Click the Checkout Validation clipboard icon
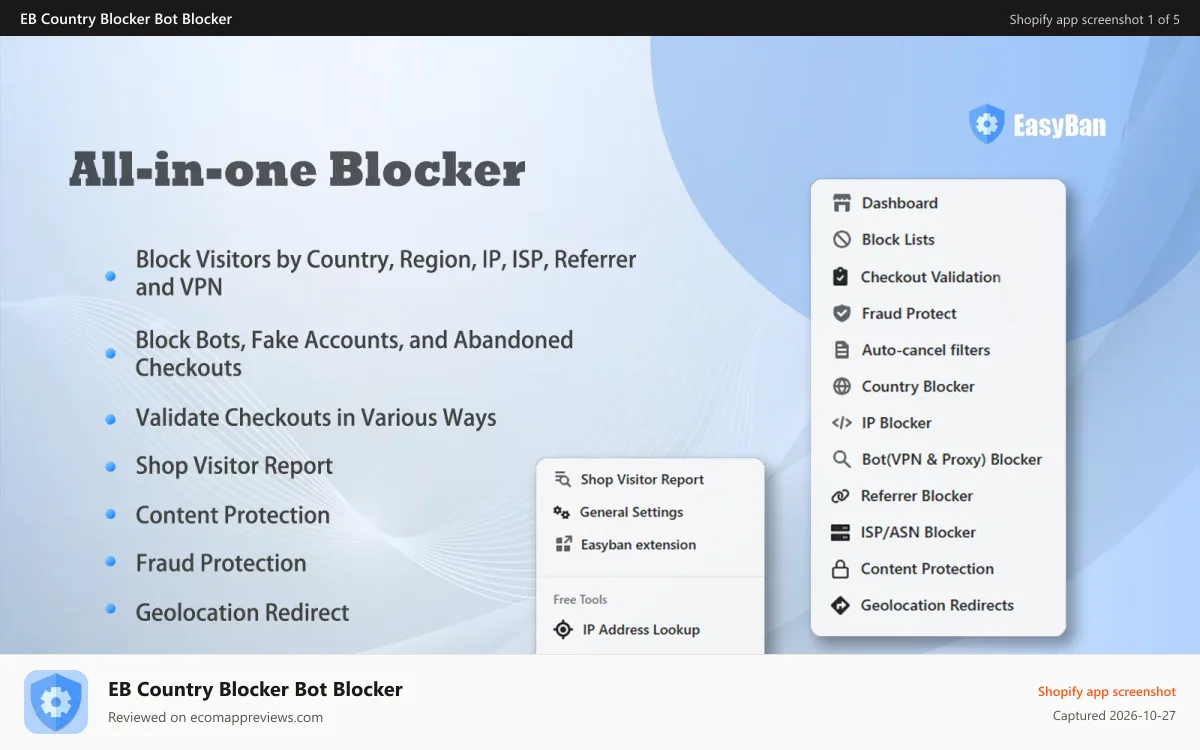The width and height of the screenshot is (1200, 750). tap(841, 277)
